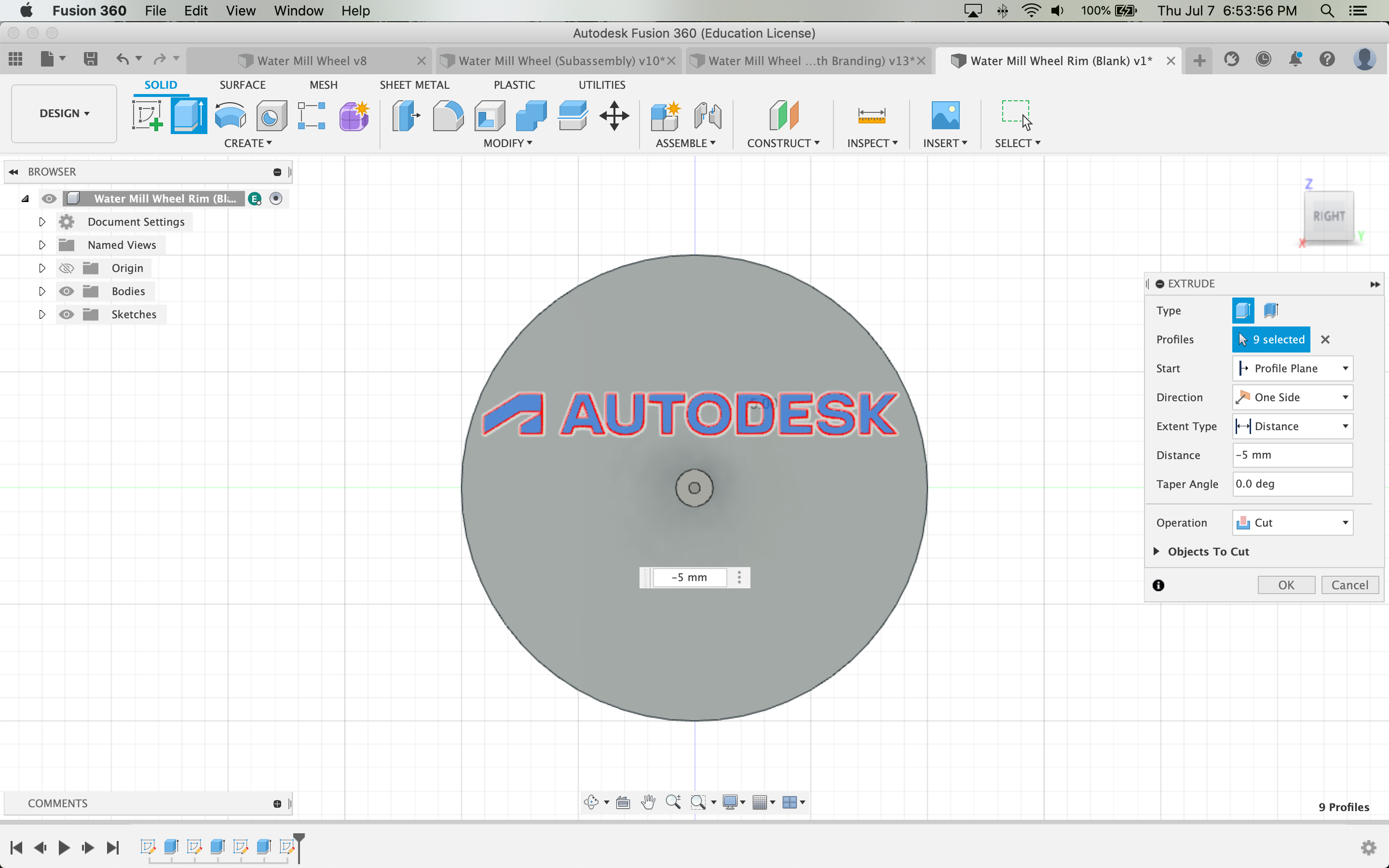1389x868 pixels.
Task: Click the timeline end marker
Action: 299,847
